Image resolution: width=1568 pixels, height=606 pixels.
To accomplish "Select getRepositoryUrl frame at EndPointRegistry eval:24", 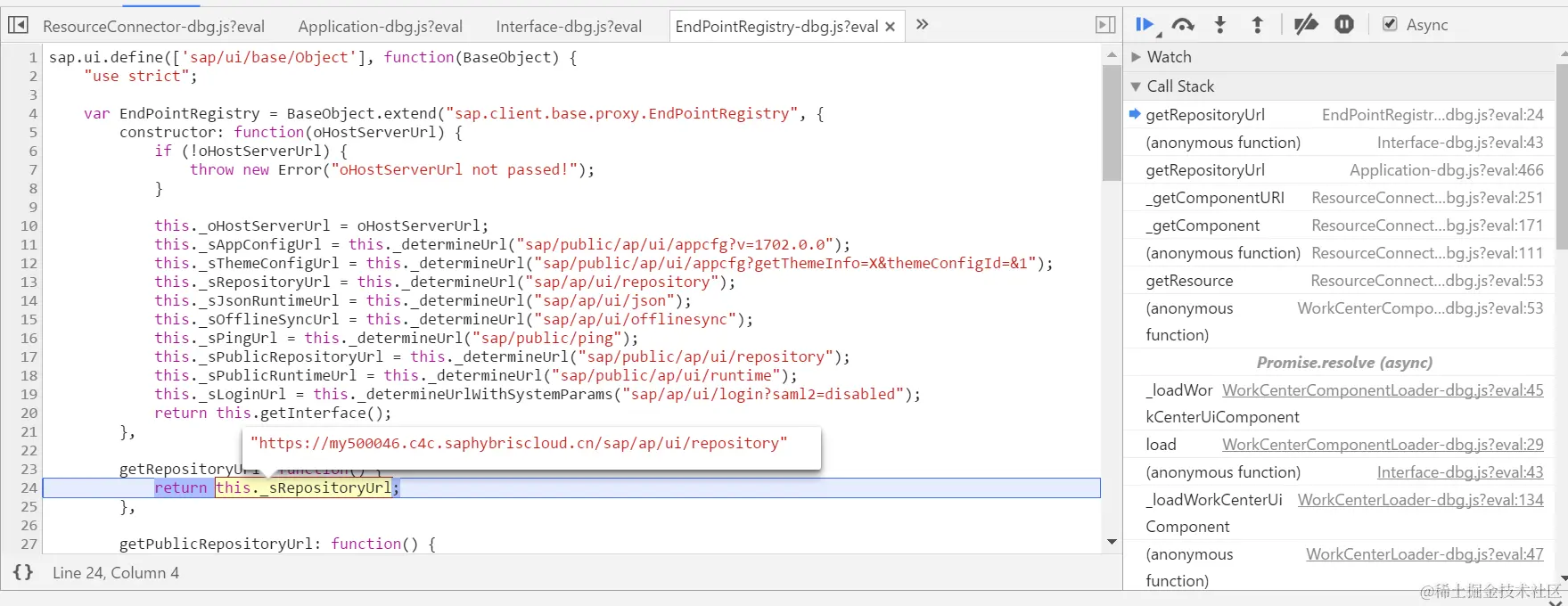I will (x=1339, y=115).
